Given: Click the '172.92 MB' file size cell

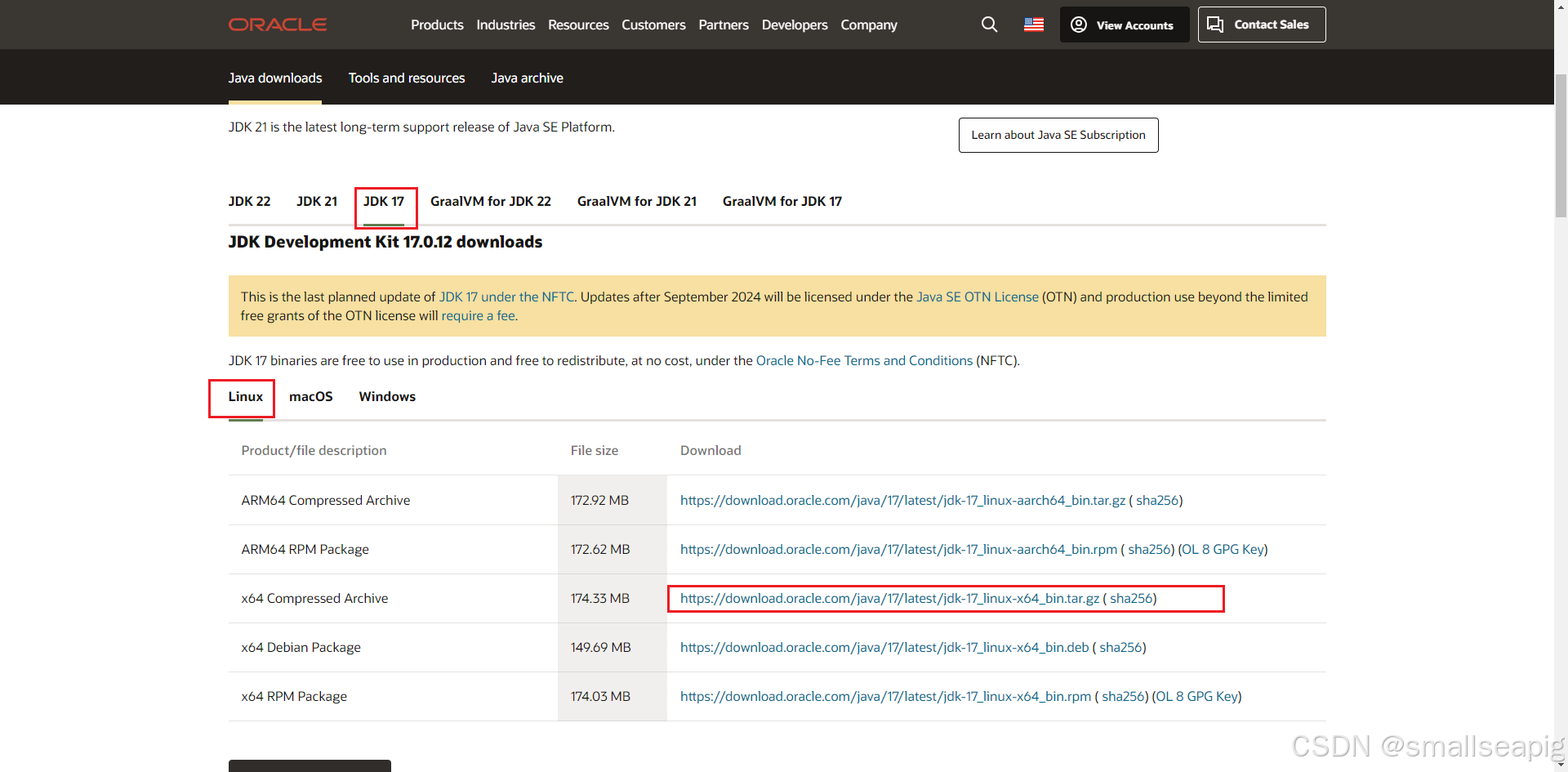Looking at the screenshot, I should click(x=612, y=500).
